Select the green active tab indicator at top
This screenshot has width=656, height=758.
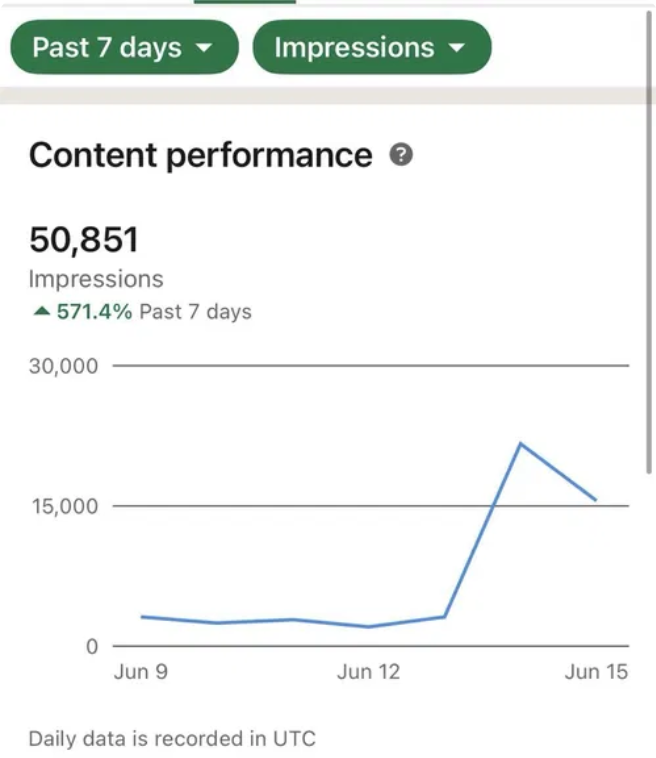[x=244, y=2]
